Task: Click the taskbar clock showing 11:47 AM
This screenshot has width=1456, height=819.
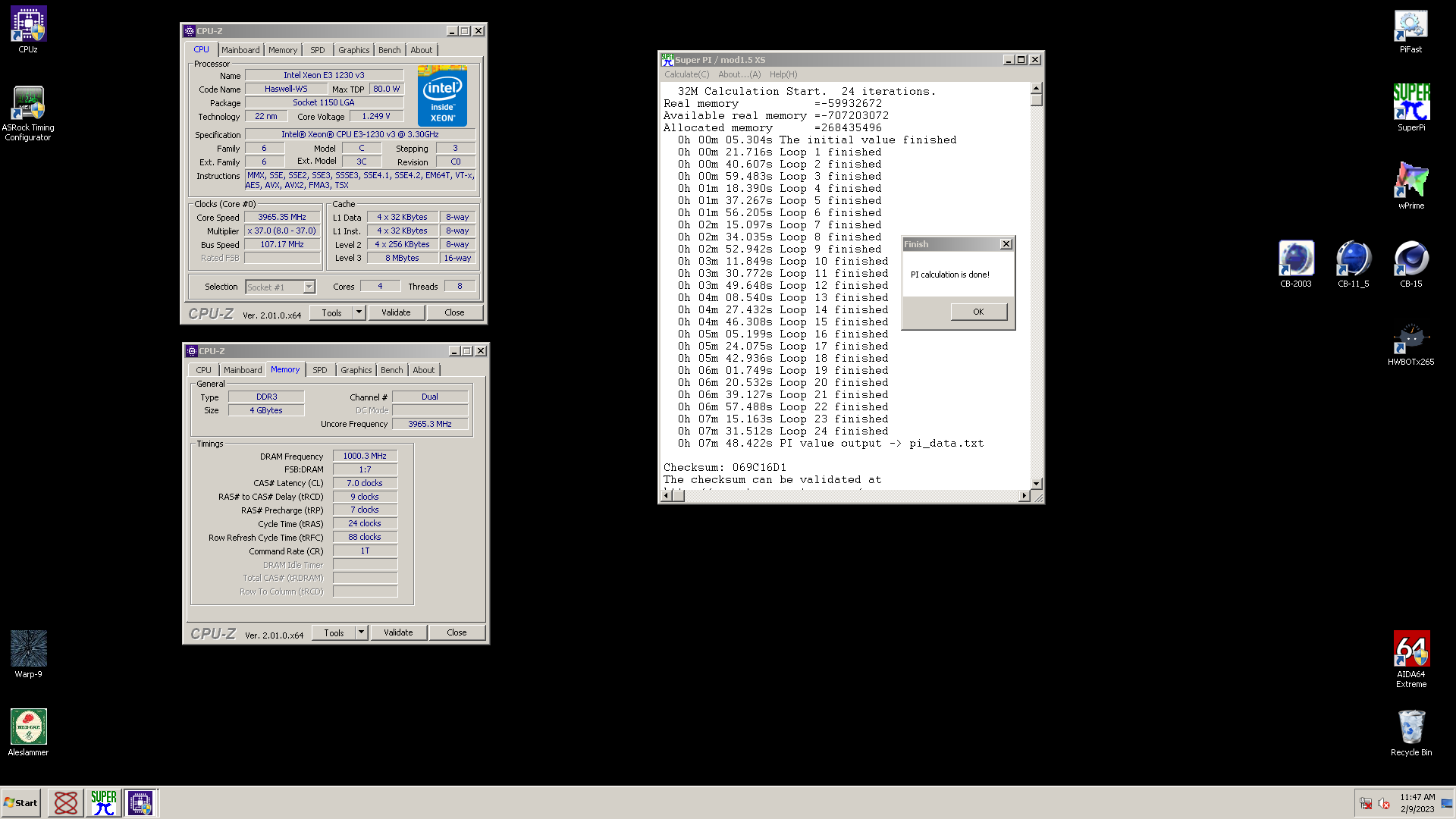Action: point(1417,803)
